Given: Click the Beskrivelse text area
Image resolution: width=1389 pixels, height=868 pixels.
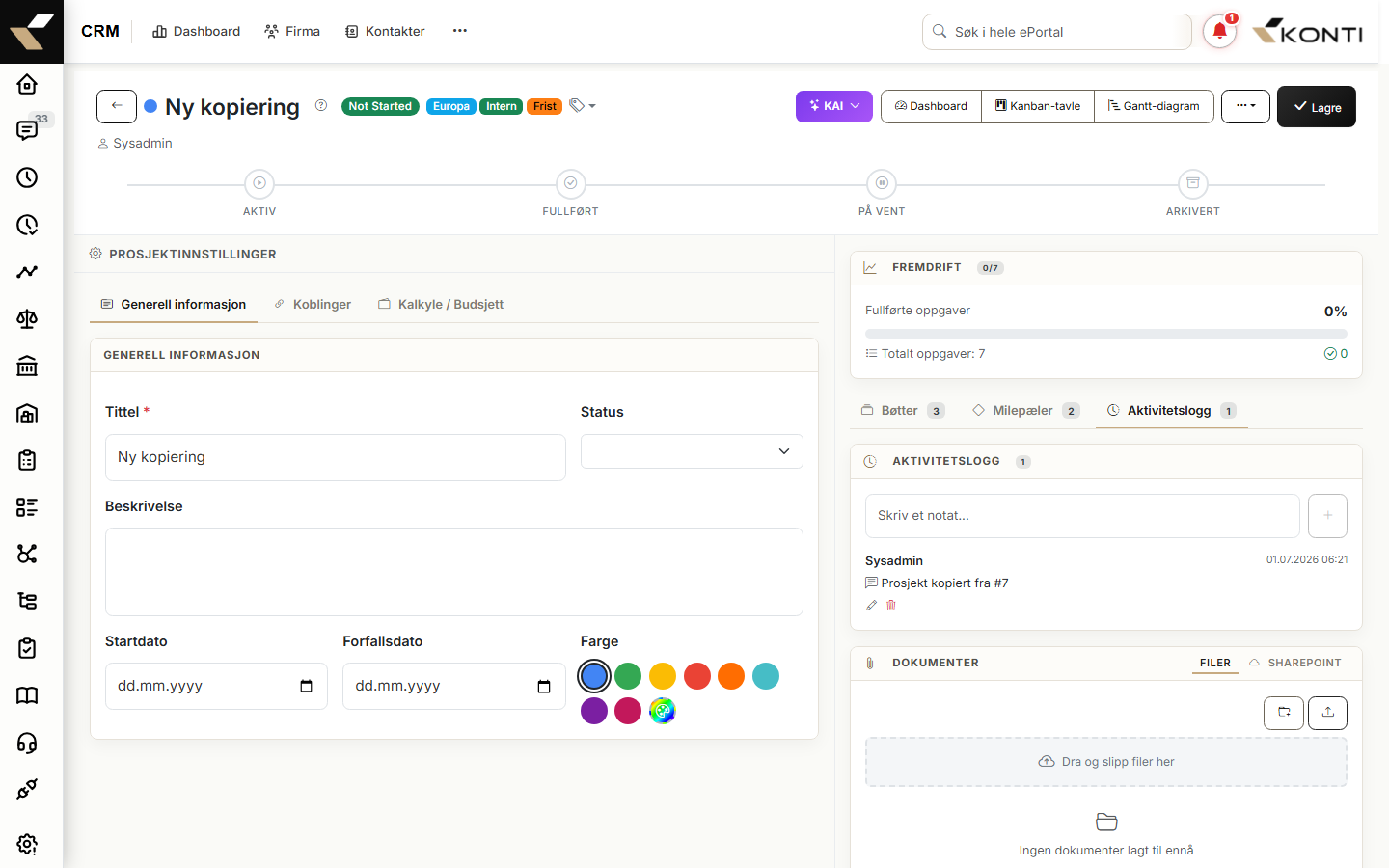Looking at the screenshot, I should pos(454,572).
